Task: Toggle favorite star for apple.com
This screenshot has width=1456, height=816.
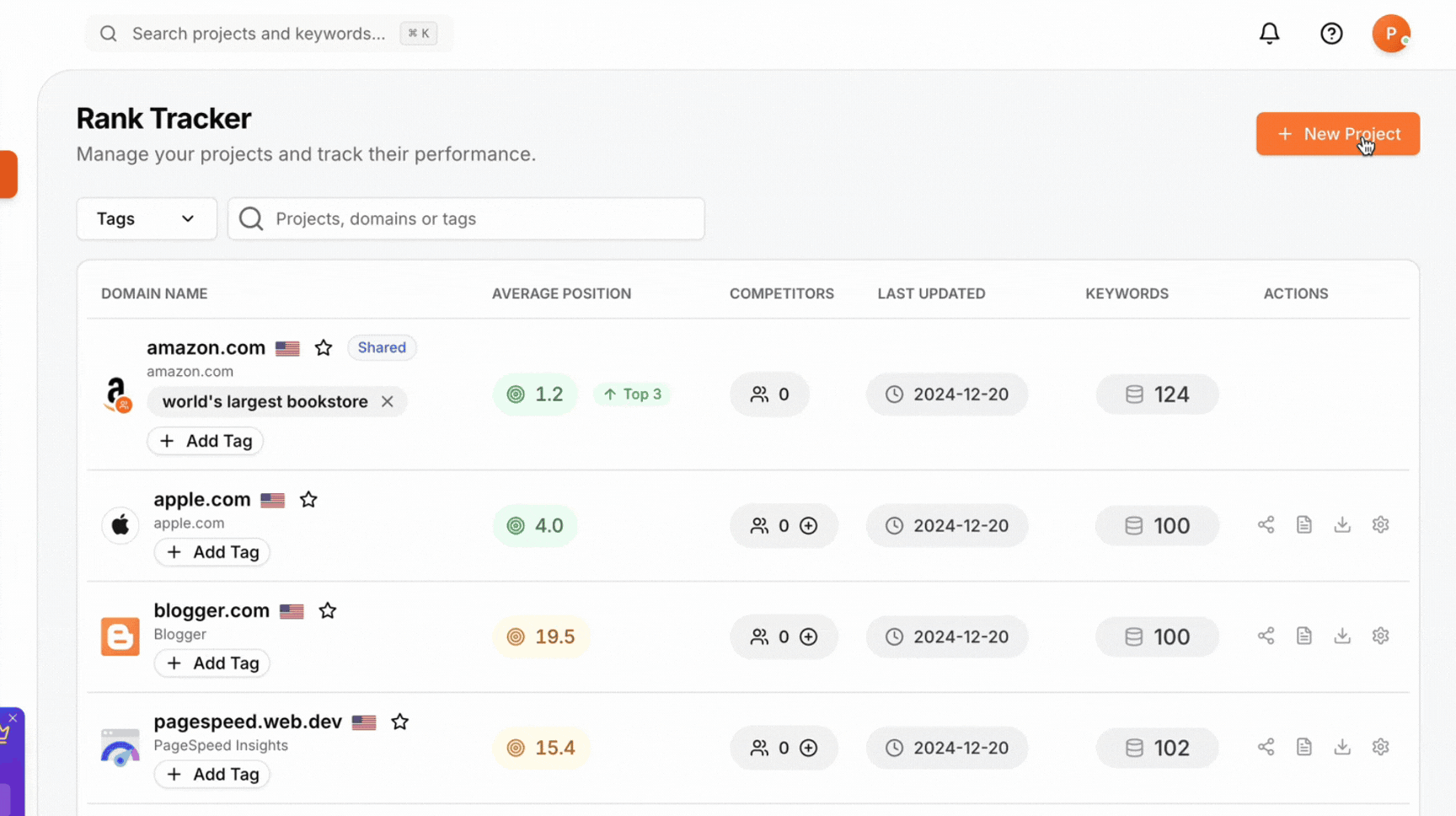Action: (x=308, y=500)
